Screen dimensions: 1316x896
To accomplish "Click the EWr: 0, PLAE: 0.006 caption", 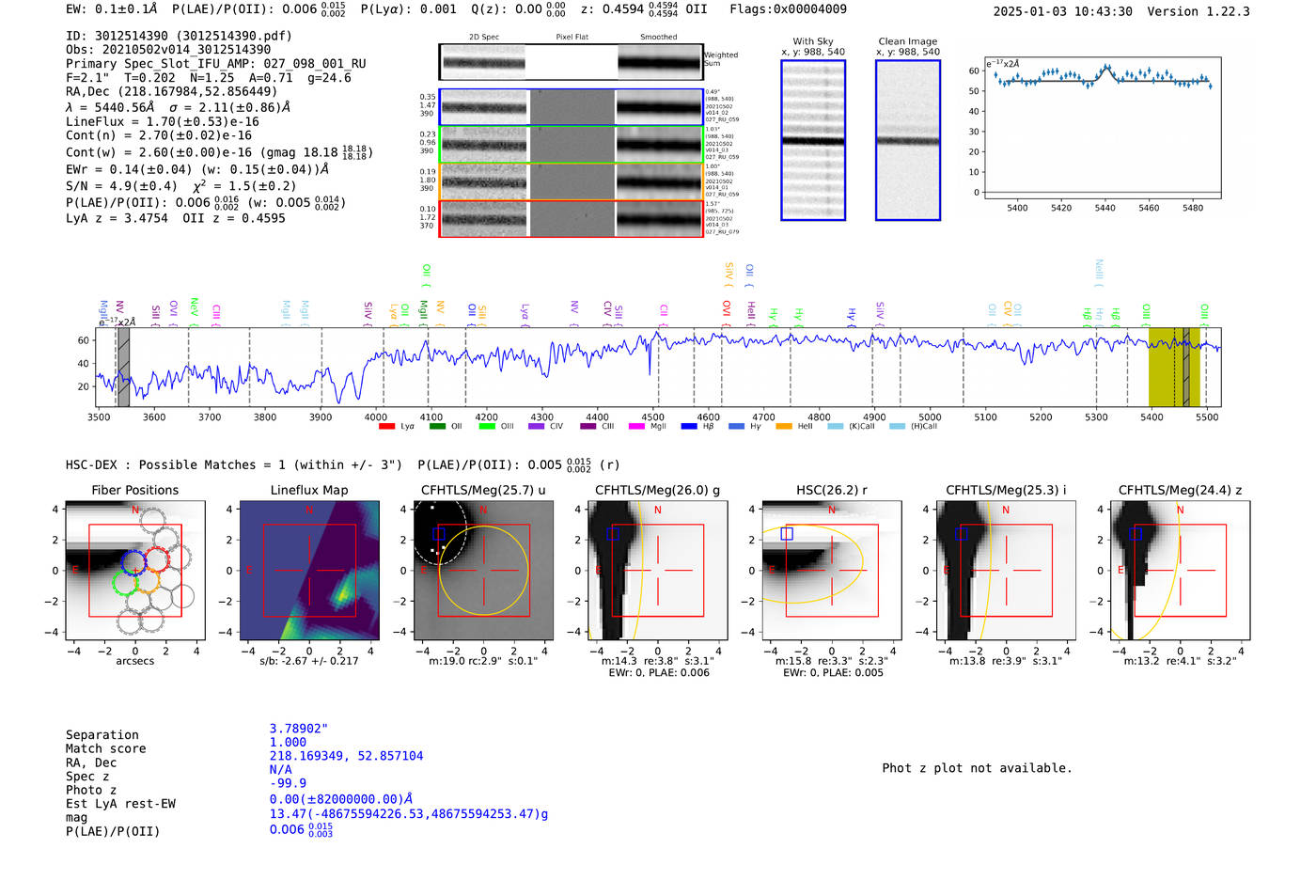I will [x=658, y=673].
